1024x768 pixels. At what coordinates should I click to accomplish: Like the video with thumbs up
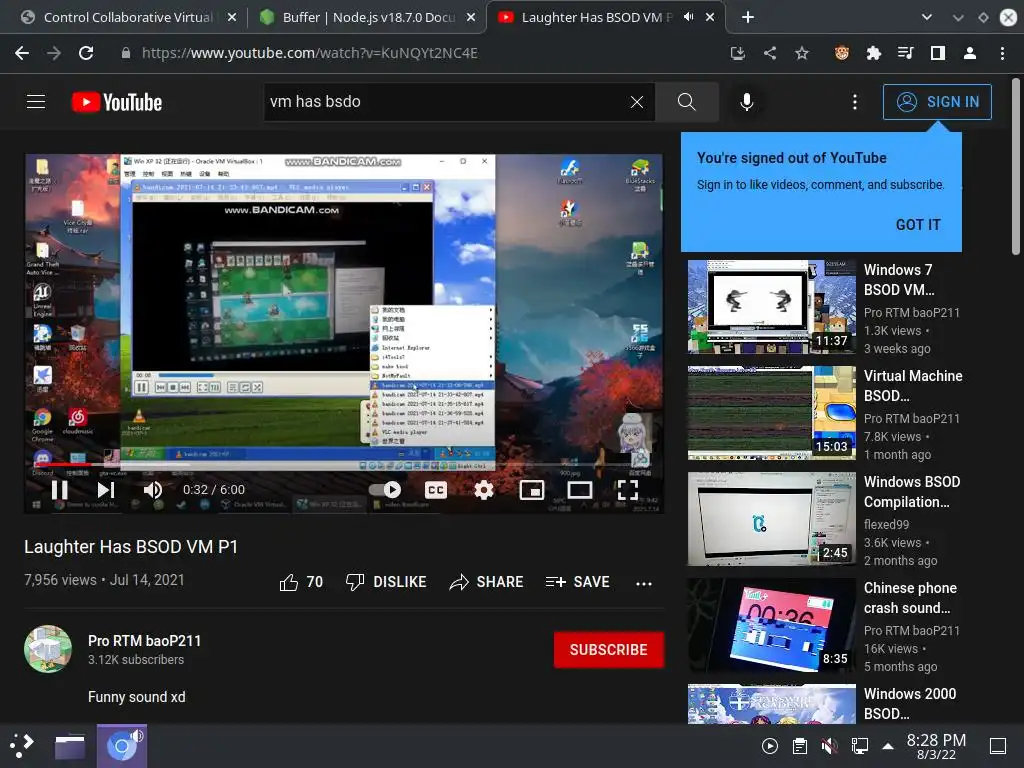[301, 582]
